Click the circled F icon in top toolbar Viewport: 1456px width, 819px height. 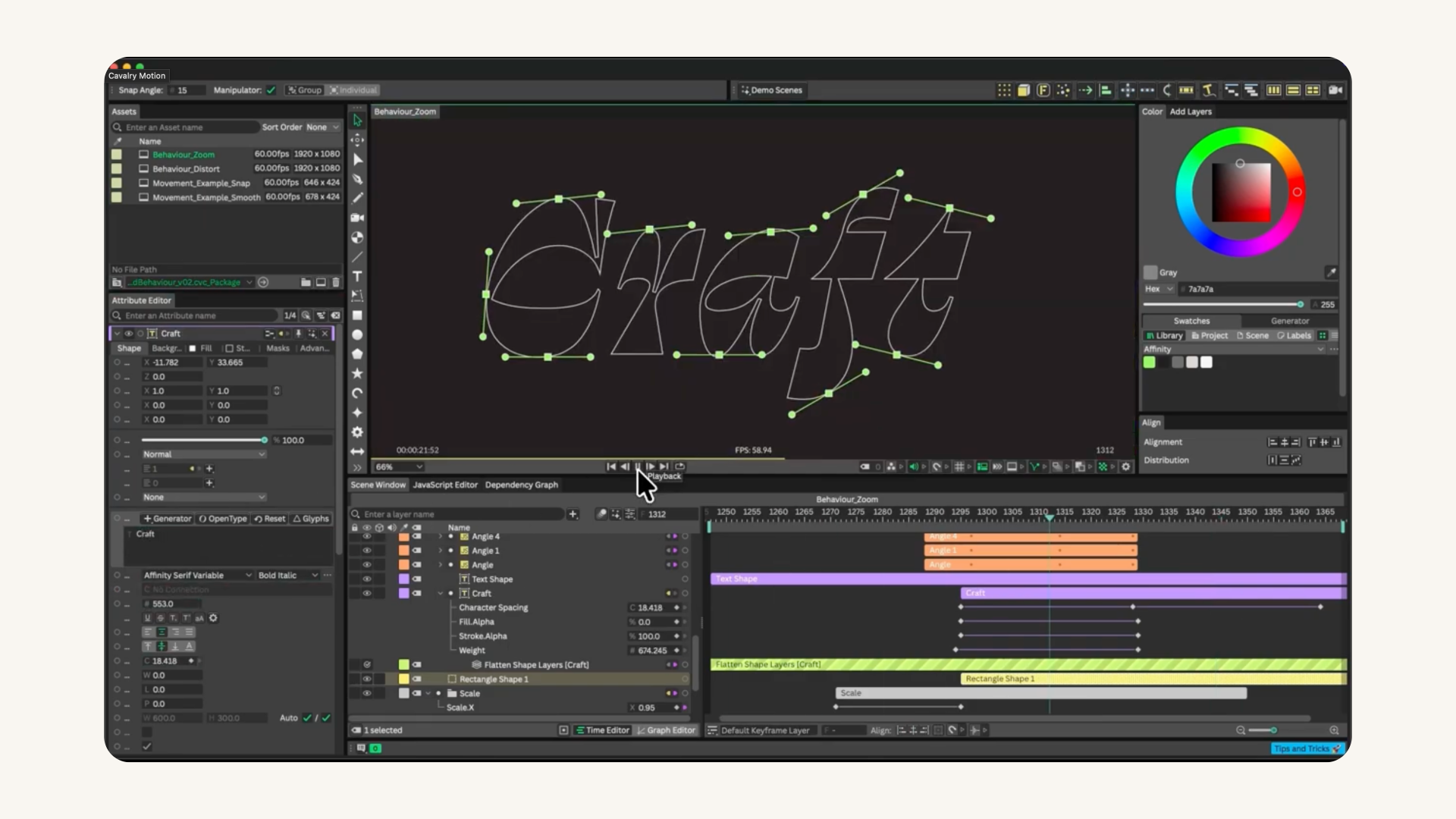point(1043,90)
